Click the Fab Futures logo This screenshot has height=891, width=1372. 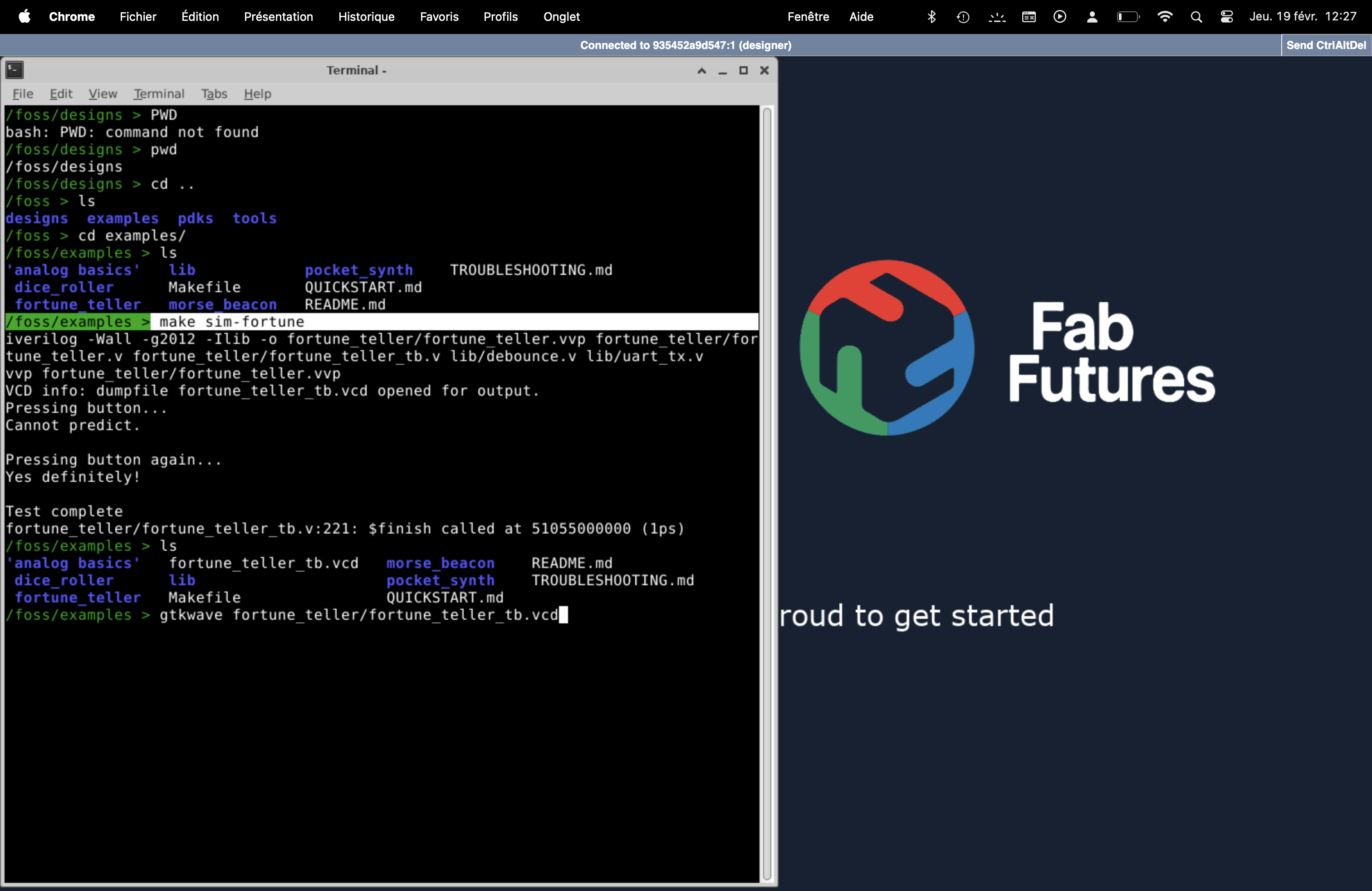click(x=887, y=348)
